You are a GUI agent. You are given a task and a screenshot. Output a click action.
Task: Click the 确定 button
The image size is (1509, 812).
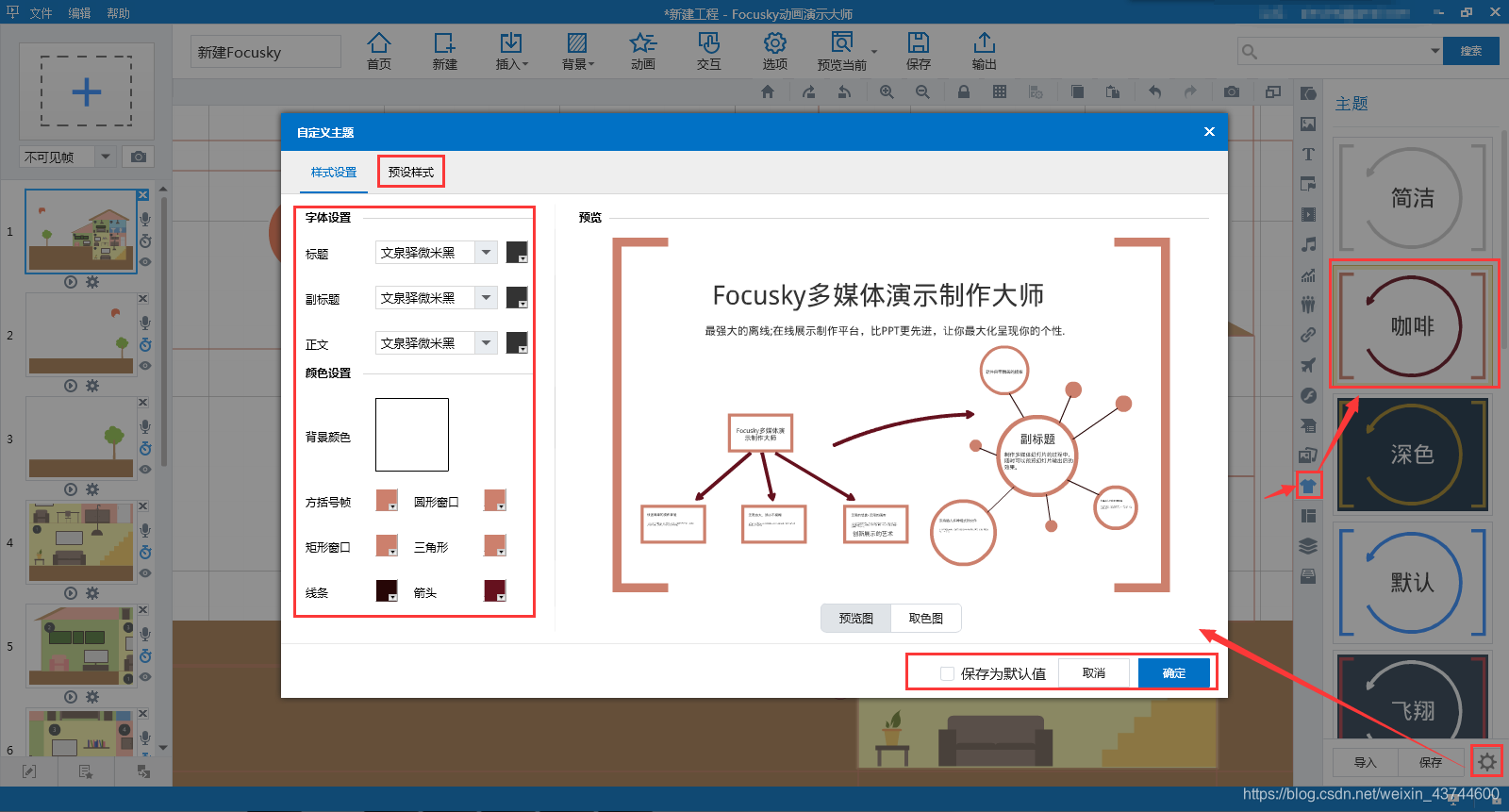1174,672
